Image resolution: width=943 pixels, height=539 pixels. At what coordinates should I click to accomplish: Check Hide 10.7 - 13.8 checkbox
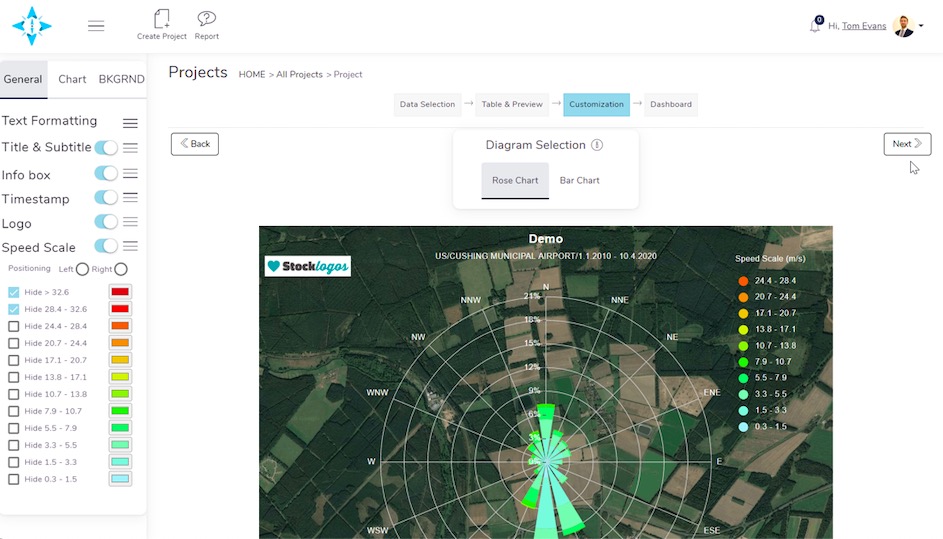pyautogui.click(x=13, y=395)
